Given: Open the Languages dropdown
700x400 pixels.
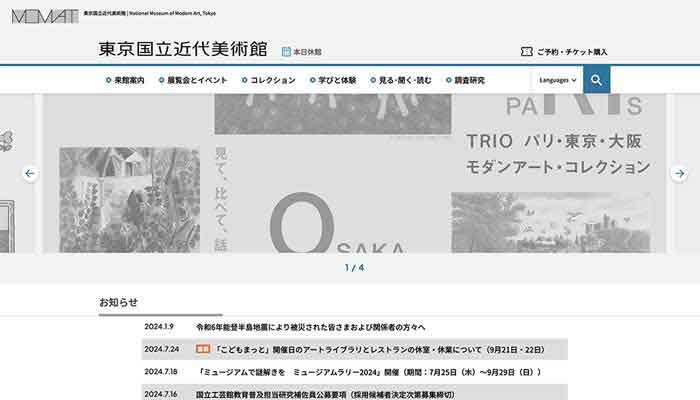Looking at the screenshot, I should click(557, 80).
